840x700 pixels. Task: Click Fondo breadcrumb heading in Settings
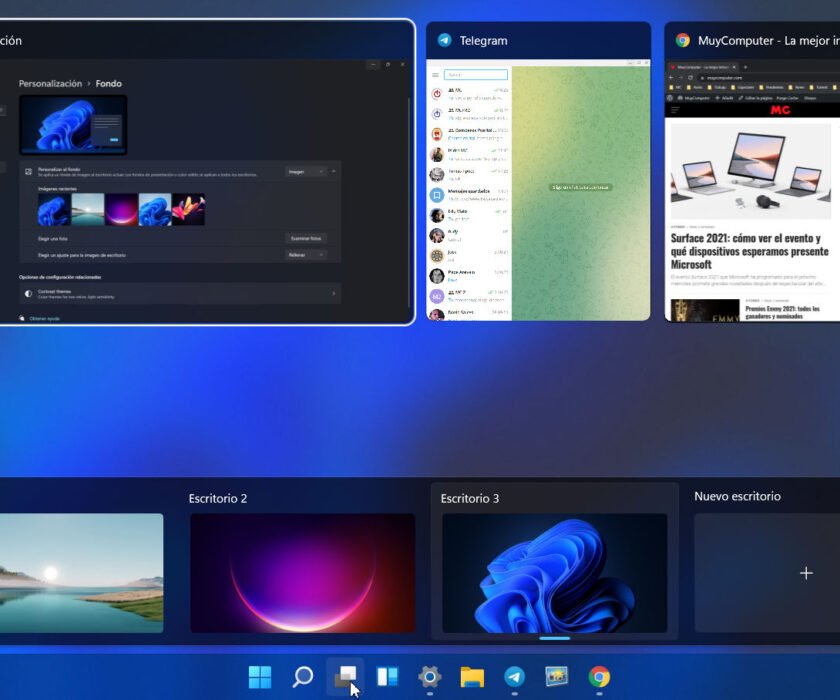tap(109, 84)
